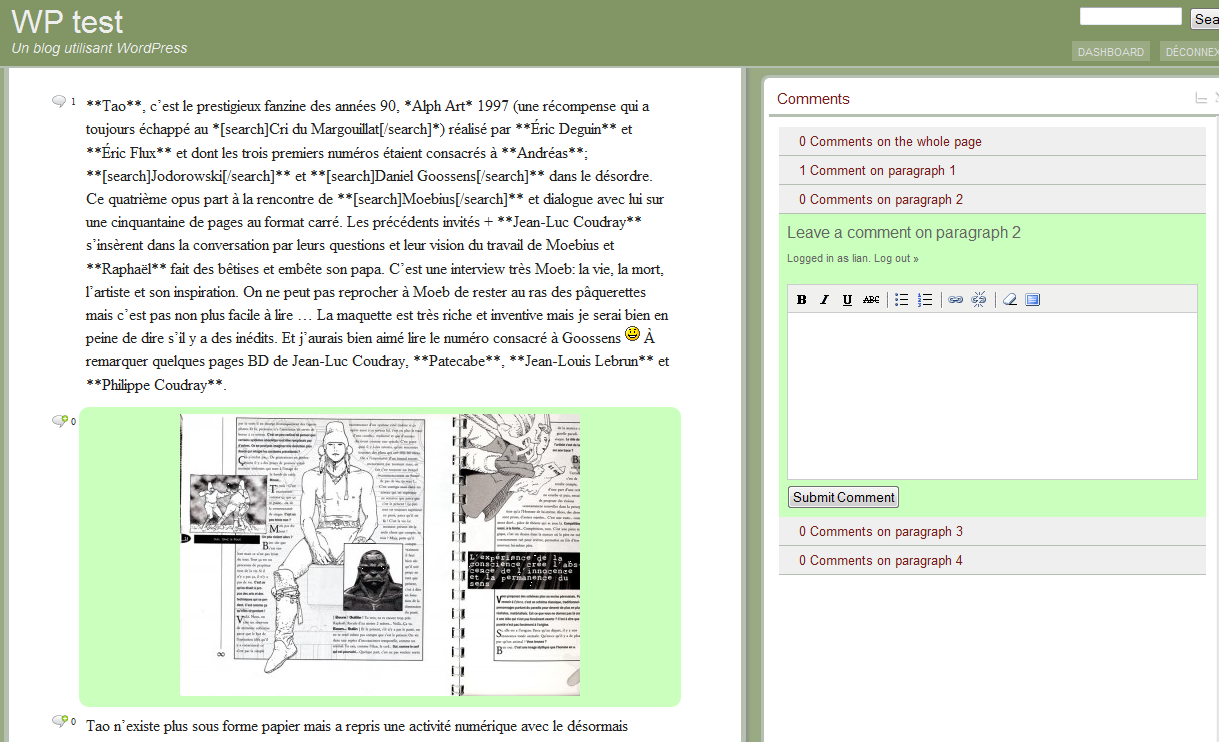The image size is (1219, 742).
Task: Click the comment bubble beside the 'Tao n'existe plus' paragraph
Action: (60, 721)
